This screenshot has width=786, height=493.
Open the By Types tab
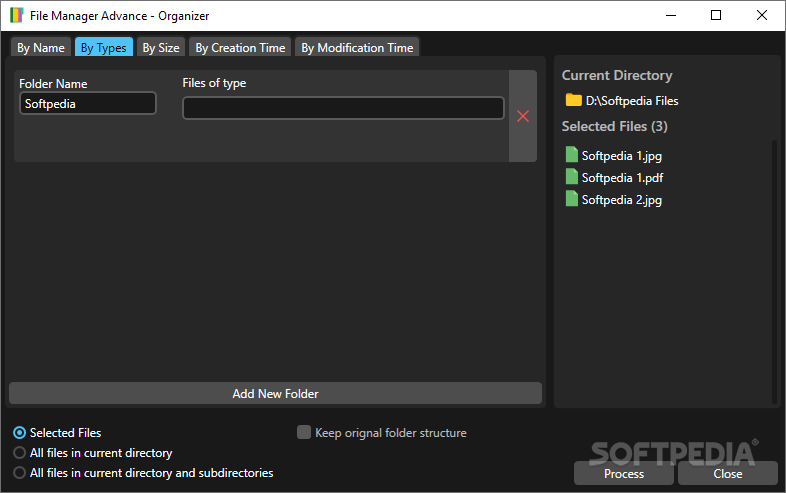point(104,48)
